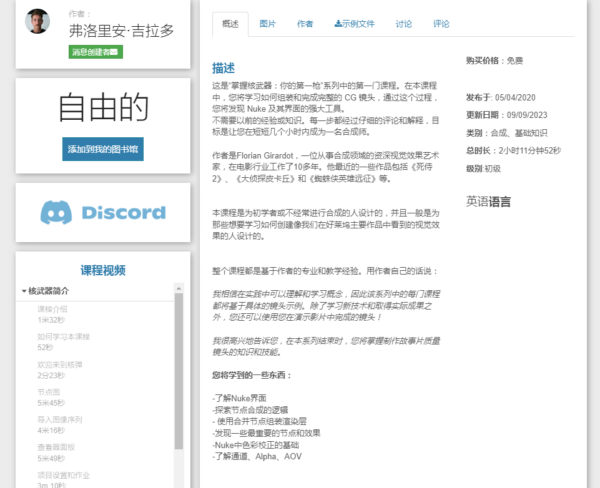This screenshot has height=488, width=600.
Task: Click the -了解通道、Alpha、AOV line
Action: pyautogui.click(x=257, y=456)
